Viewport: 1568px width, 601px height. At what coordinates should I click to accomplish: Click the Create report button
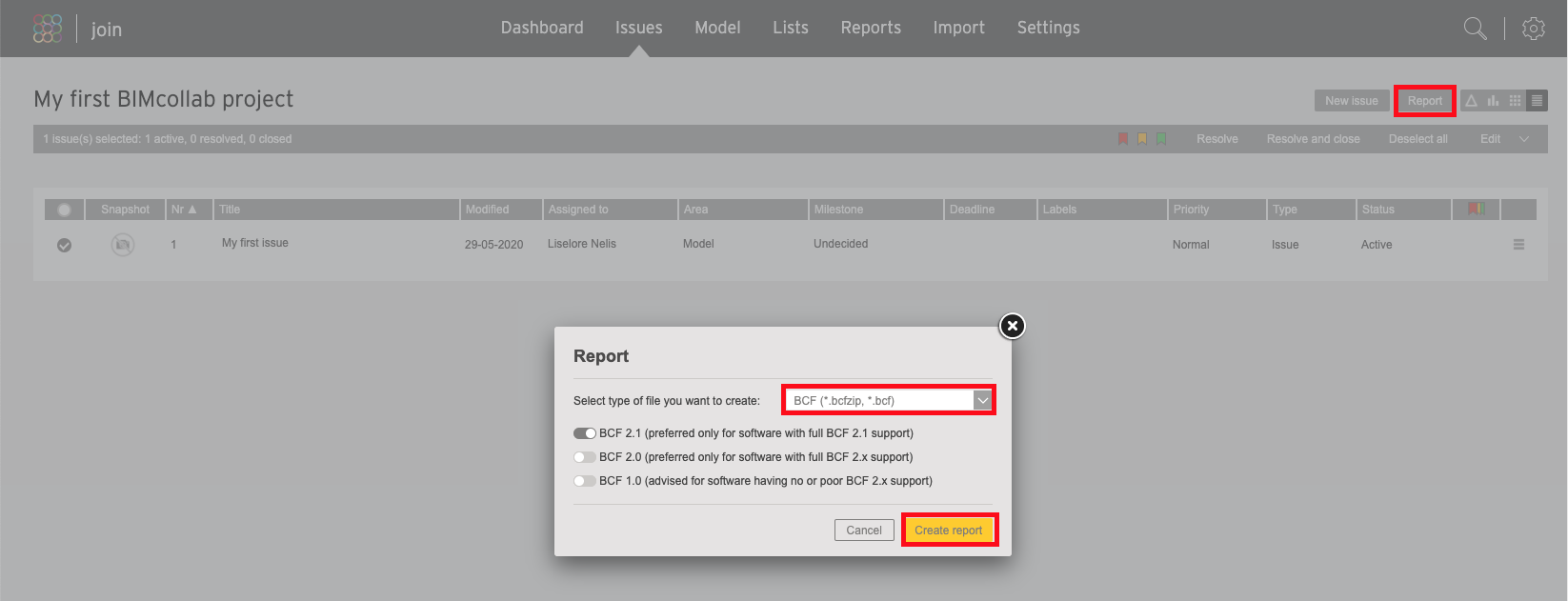coord(949,531)
